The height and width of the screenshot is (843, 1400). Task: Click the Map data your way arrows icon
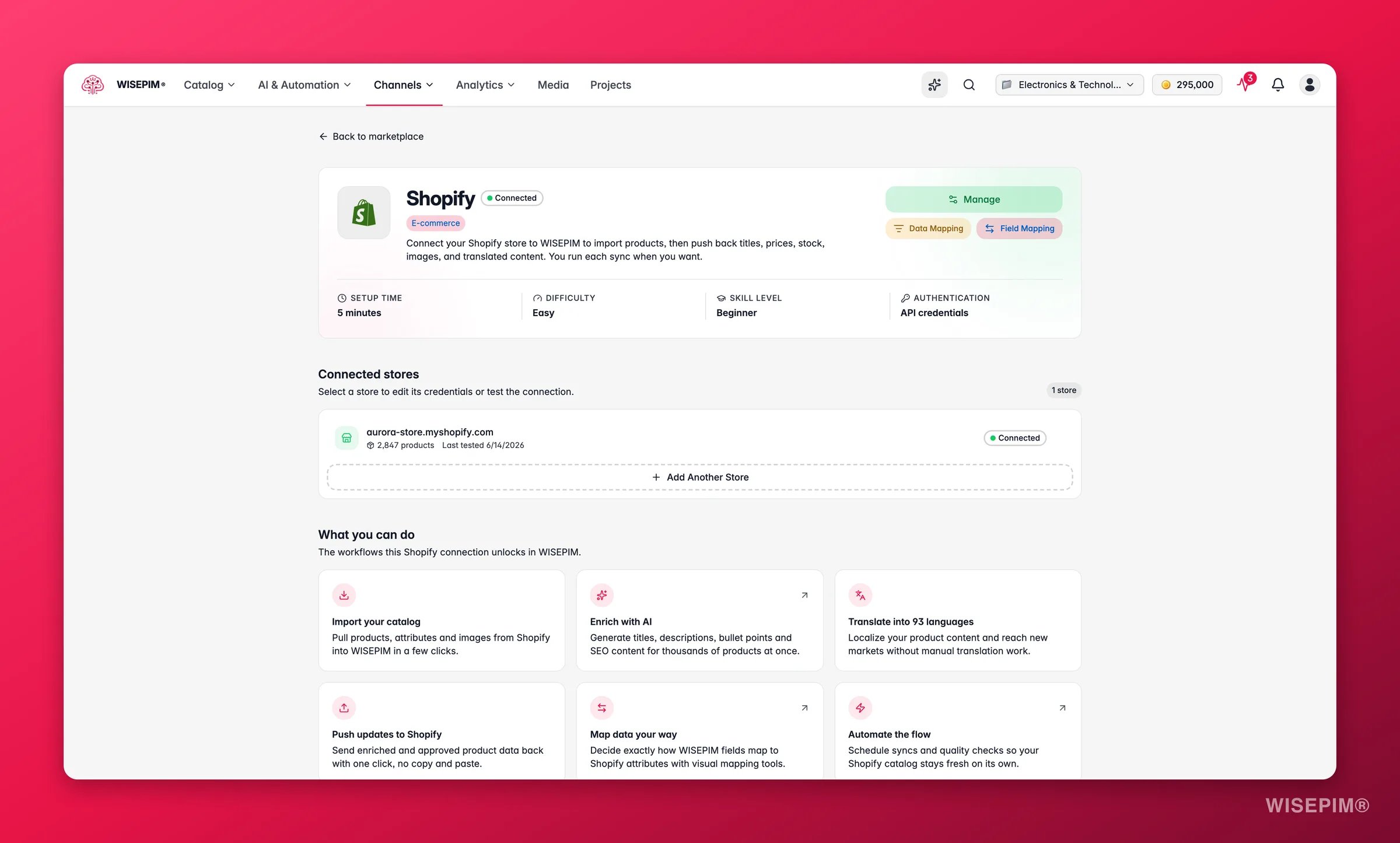click(601, 708)
